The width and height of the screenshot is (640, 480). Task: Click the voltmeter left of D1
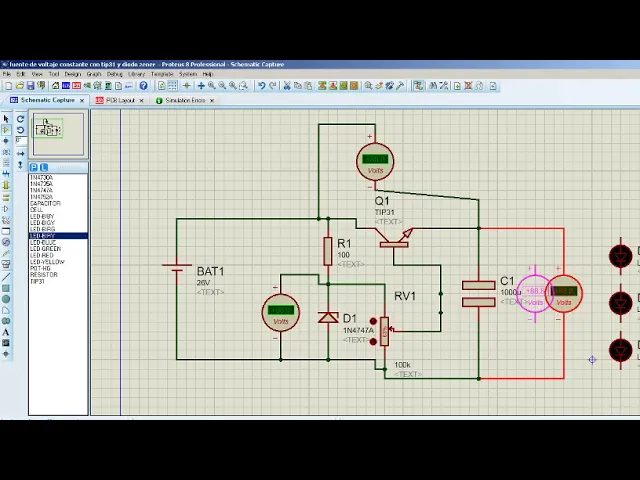[281, 313]
